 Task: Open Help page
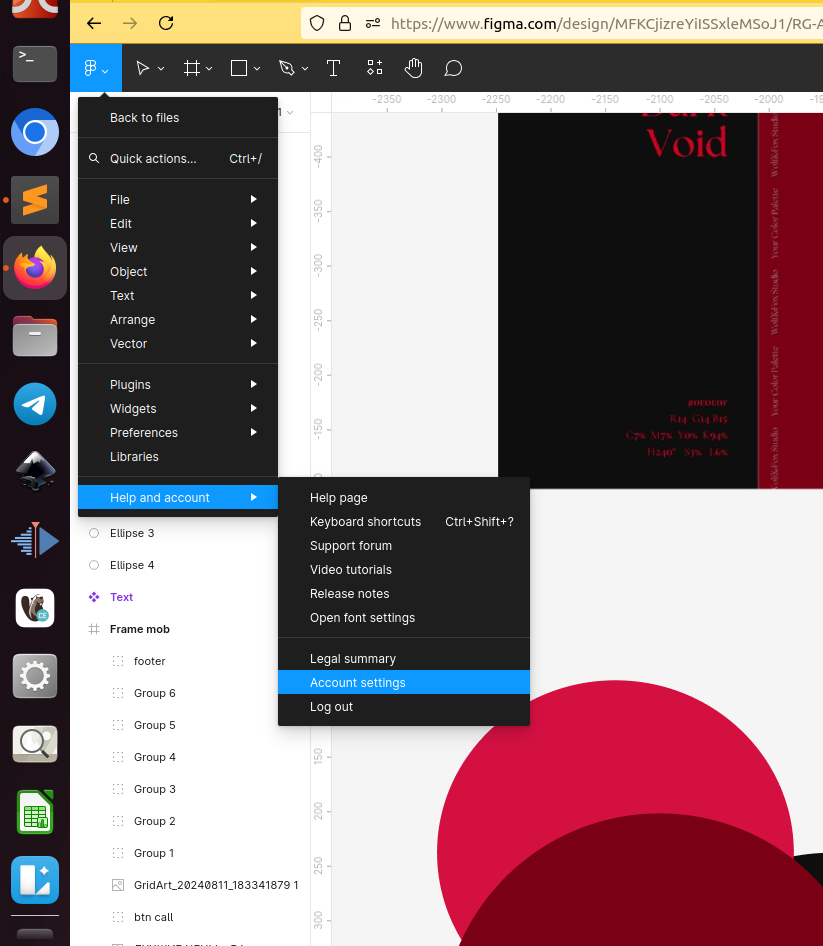click(404, 498)
